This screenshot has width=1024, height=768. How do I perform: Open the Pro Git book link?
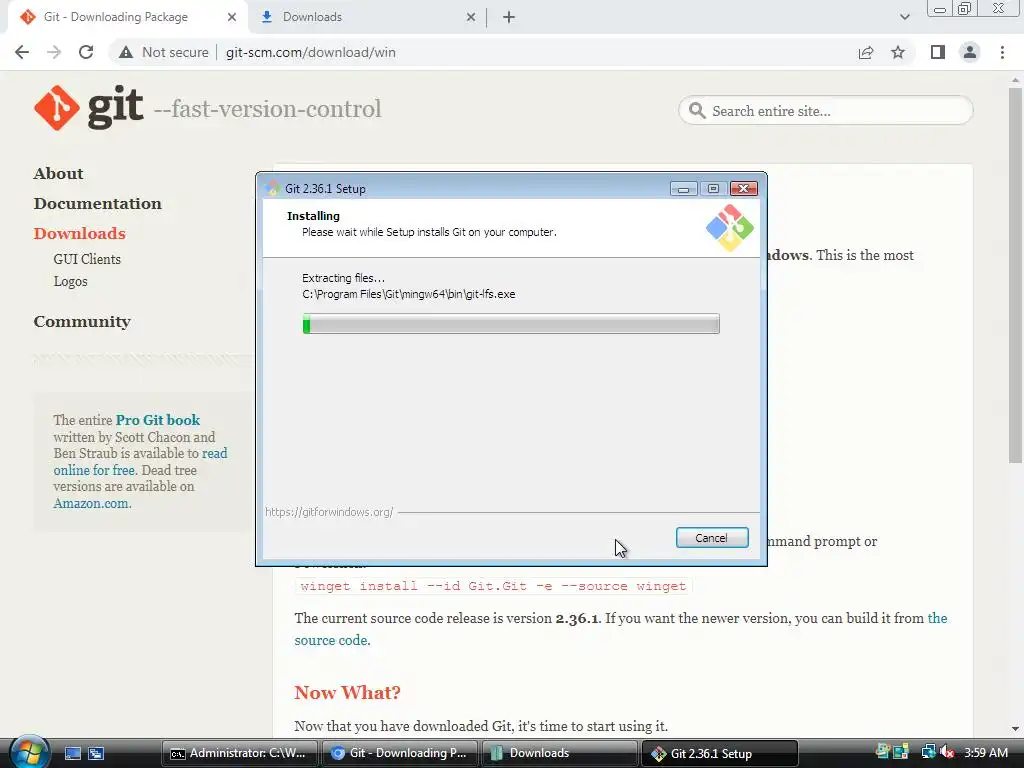pos(158,420)
